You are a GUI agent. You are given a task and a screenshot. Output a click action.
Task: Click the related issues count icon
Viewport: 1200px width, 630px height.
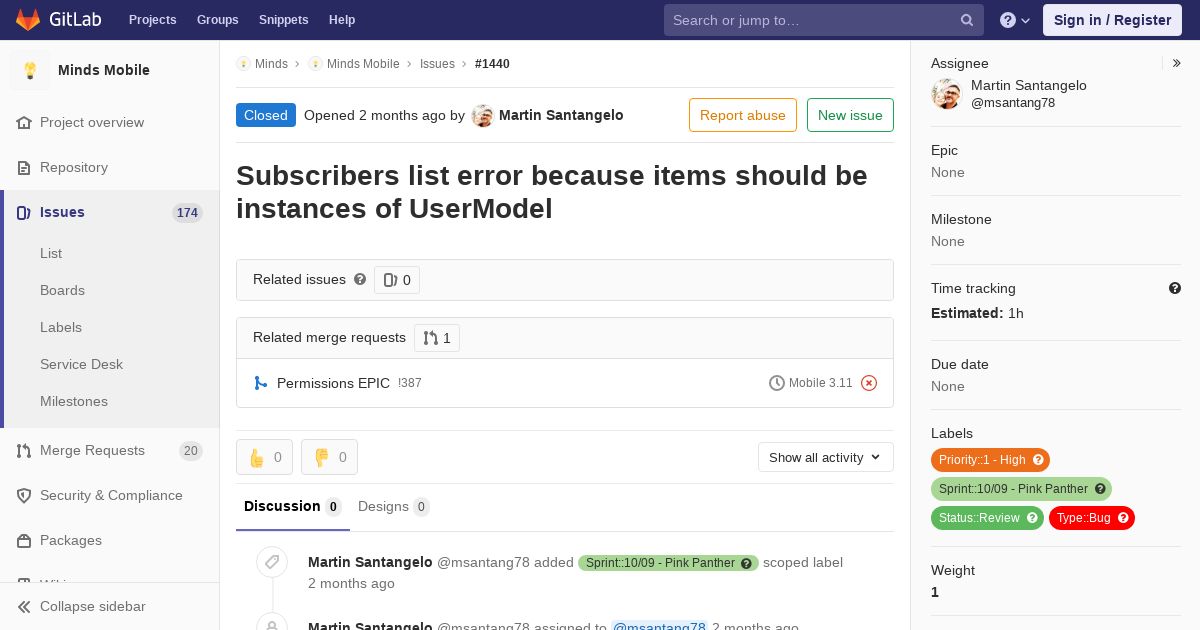(x=391, y=280)
